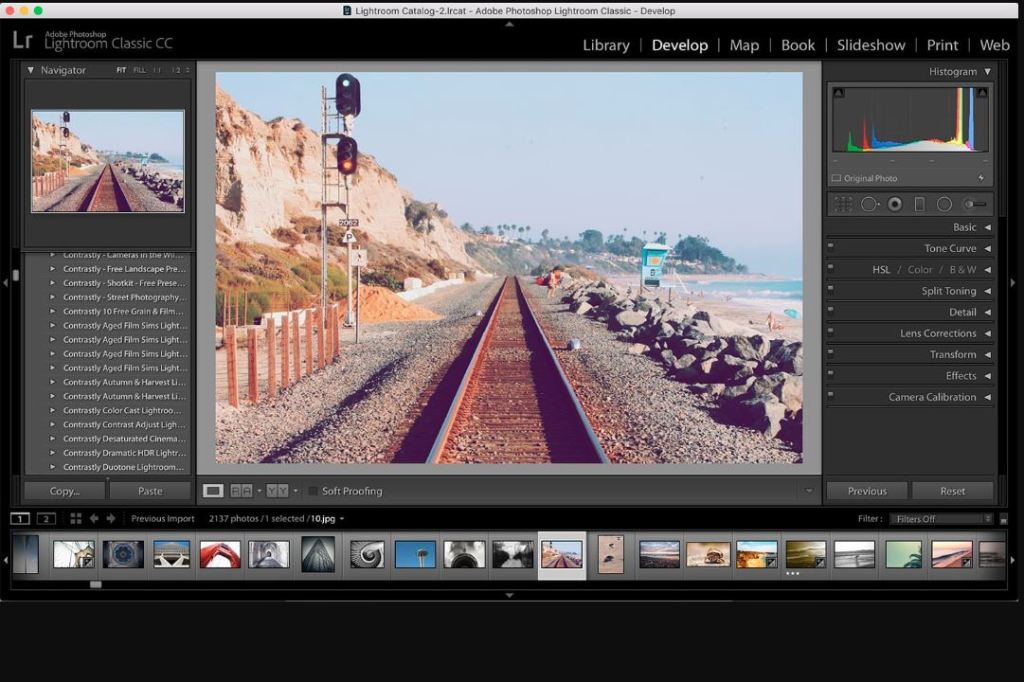This screenshot has width=1024, height=682.
Task: Open the Filters Off dropdown
Action: [943, 519]
